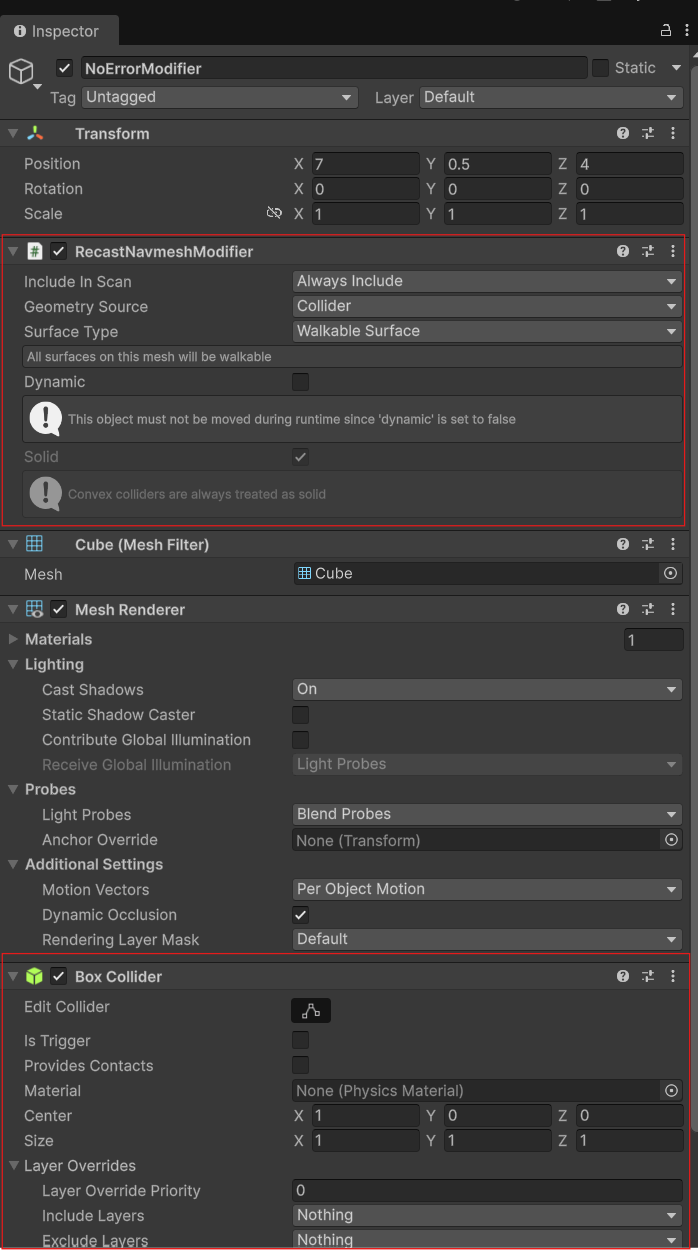Click the Edit Collider button

(x=311, y=1010)
